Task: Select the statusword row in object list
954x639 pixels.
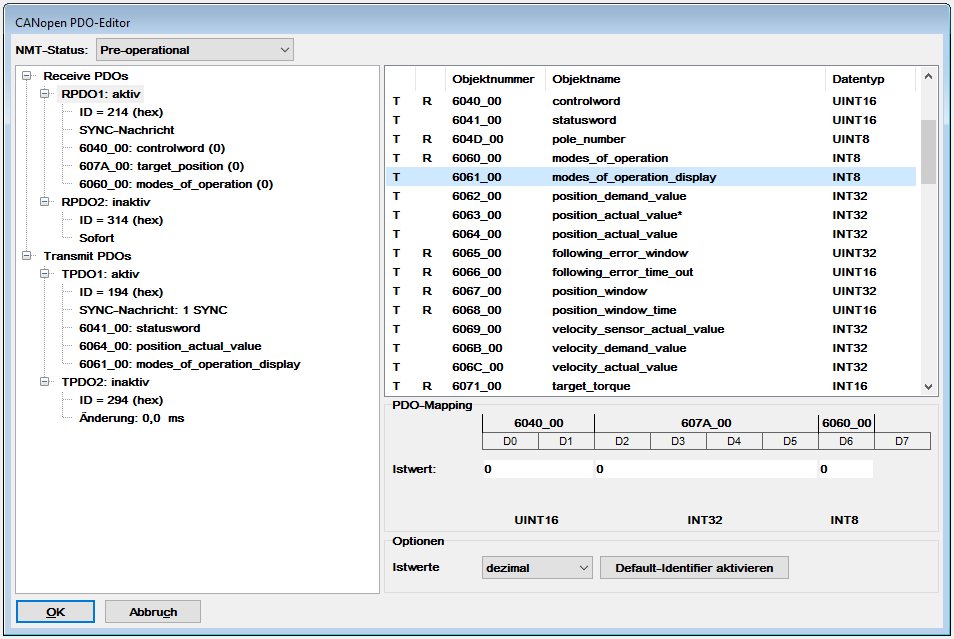Action: 651,120
